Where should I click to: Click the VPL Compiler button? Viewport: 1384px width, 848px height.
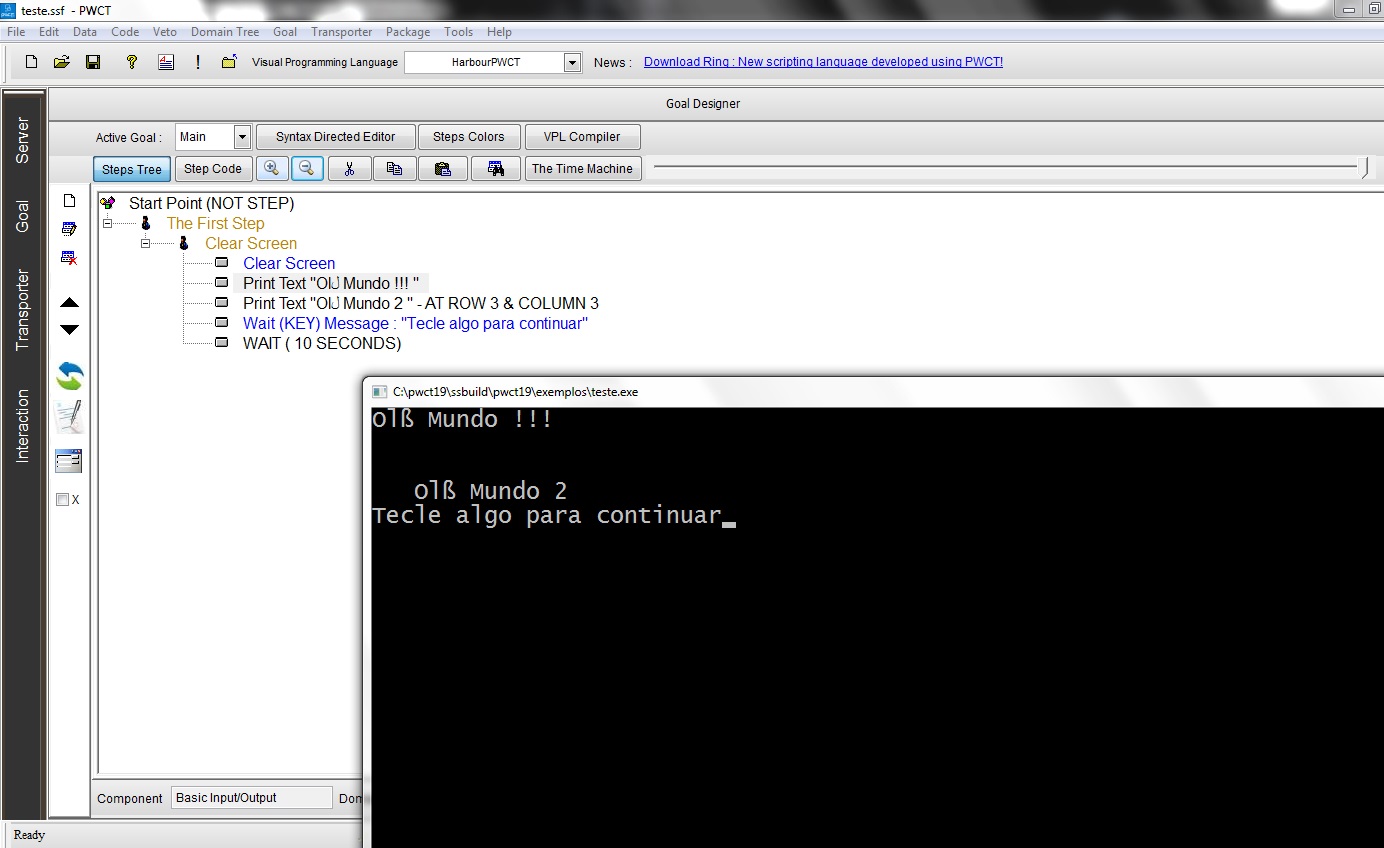tap(581, 137)
